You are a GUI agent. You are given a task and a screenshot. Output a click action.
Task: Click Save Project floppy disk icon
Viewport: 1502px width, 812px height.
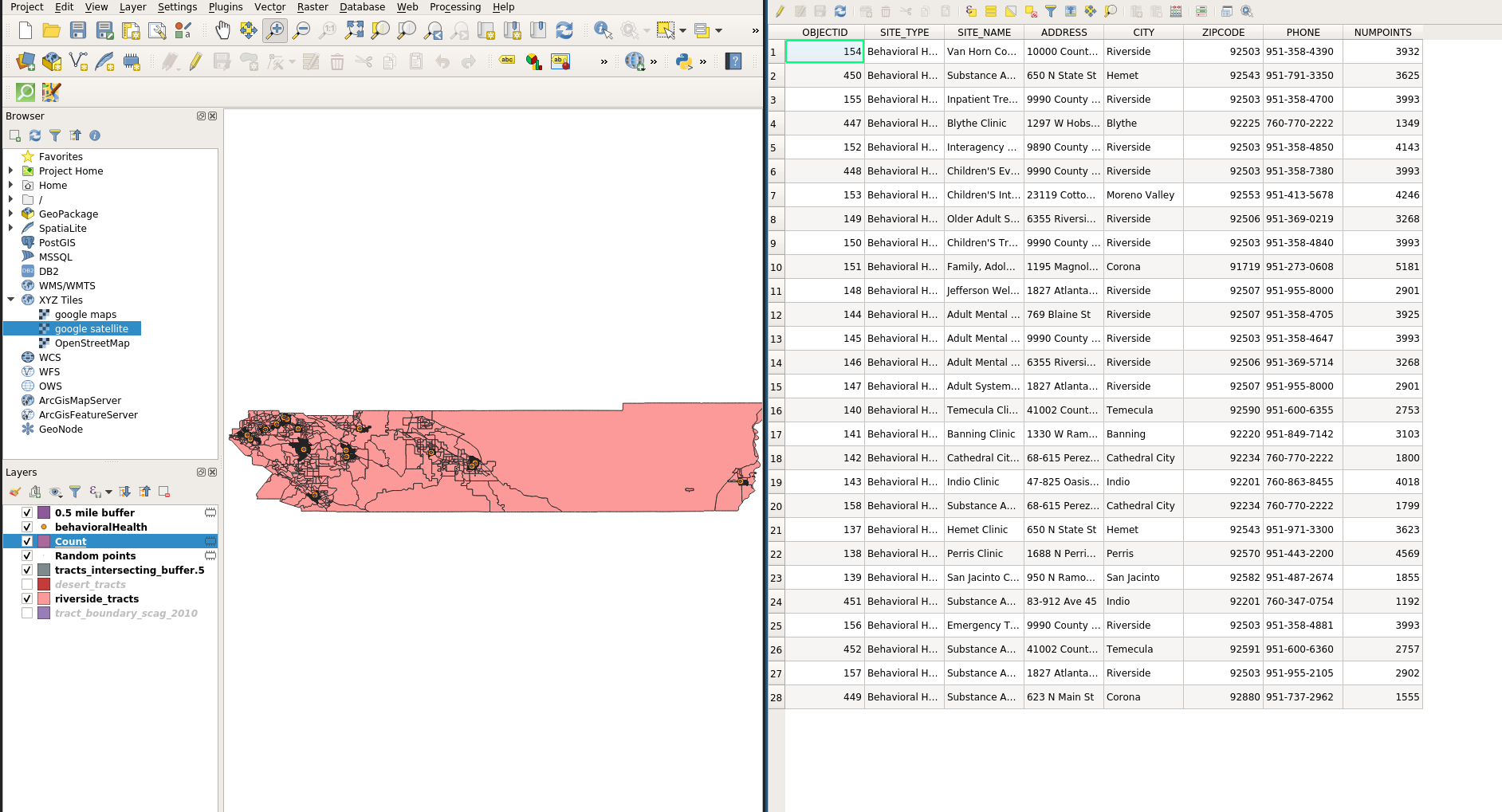[x=77, y=30]
